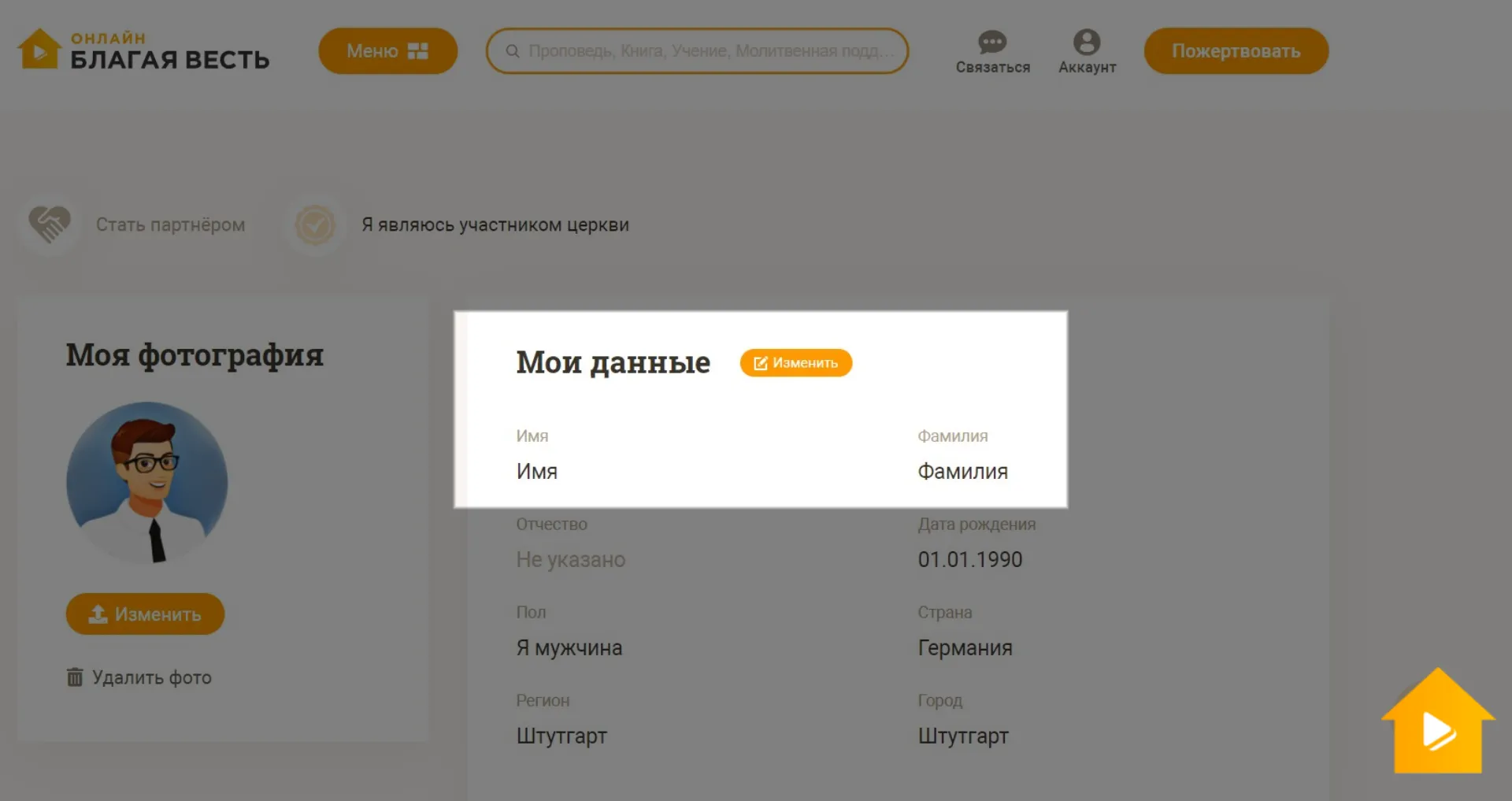Click the birth date 01.01.1990
The image size is (1512, 801).
click(x=969, y=560)
